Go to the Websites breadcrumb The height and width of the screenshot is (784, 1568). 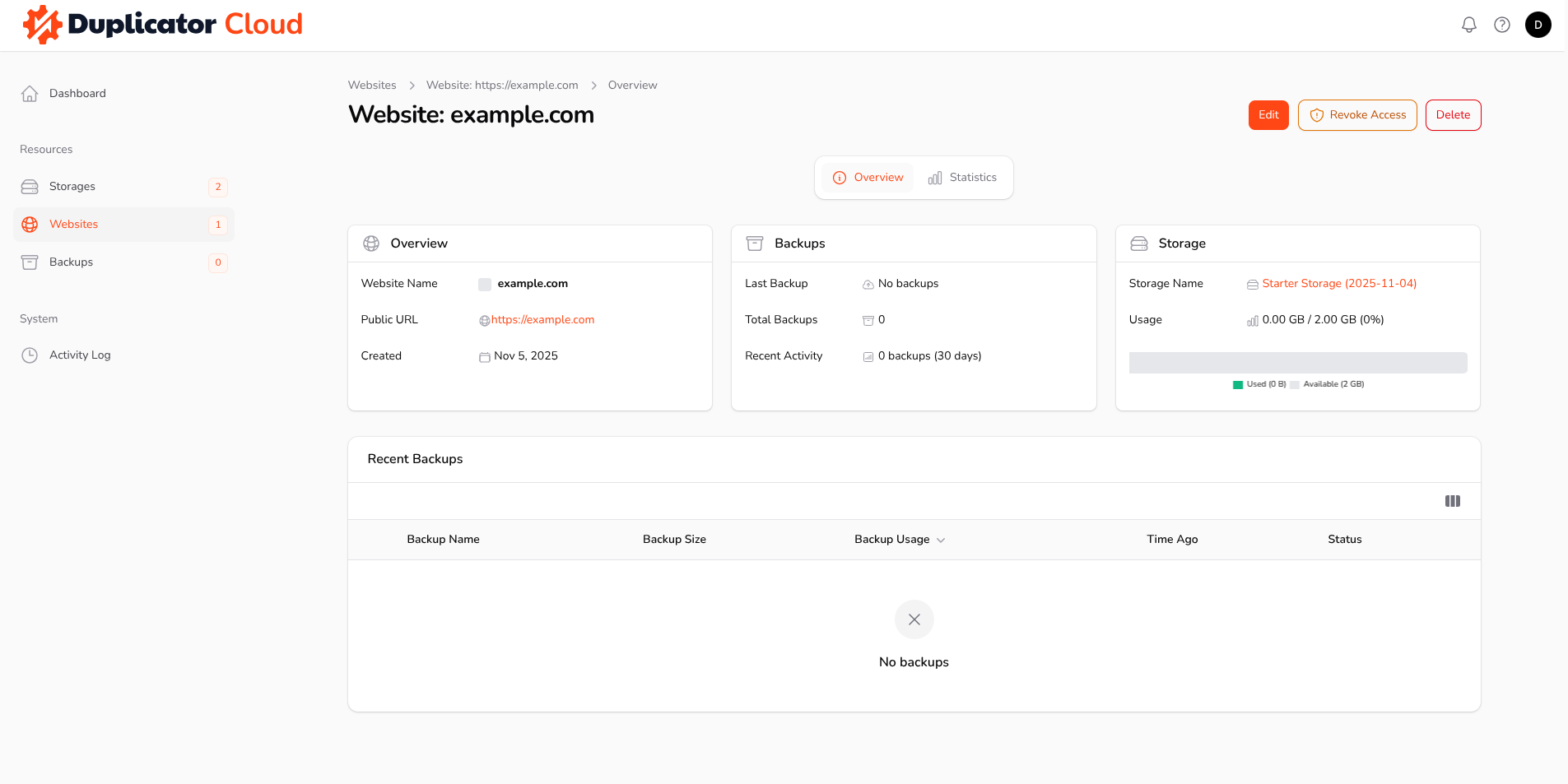[372, 86]
